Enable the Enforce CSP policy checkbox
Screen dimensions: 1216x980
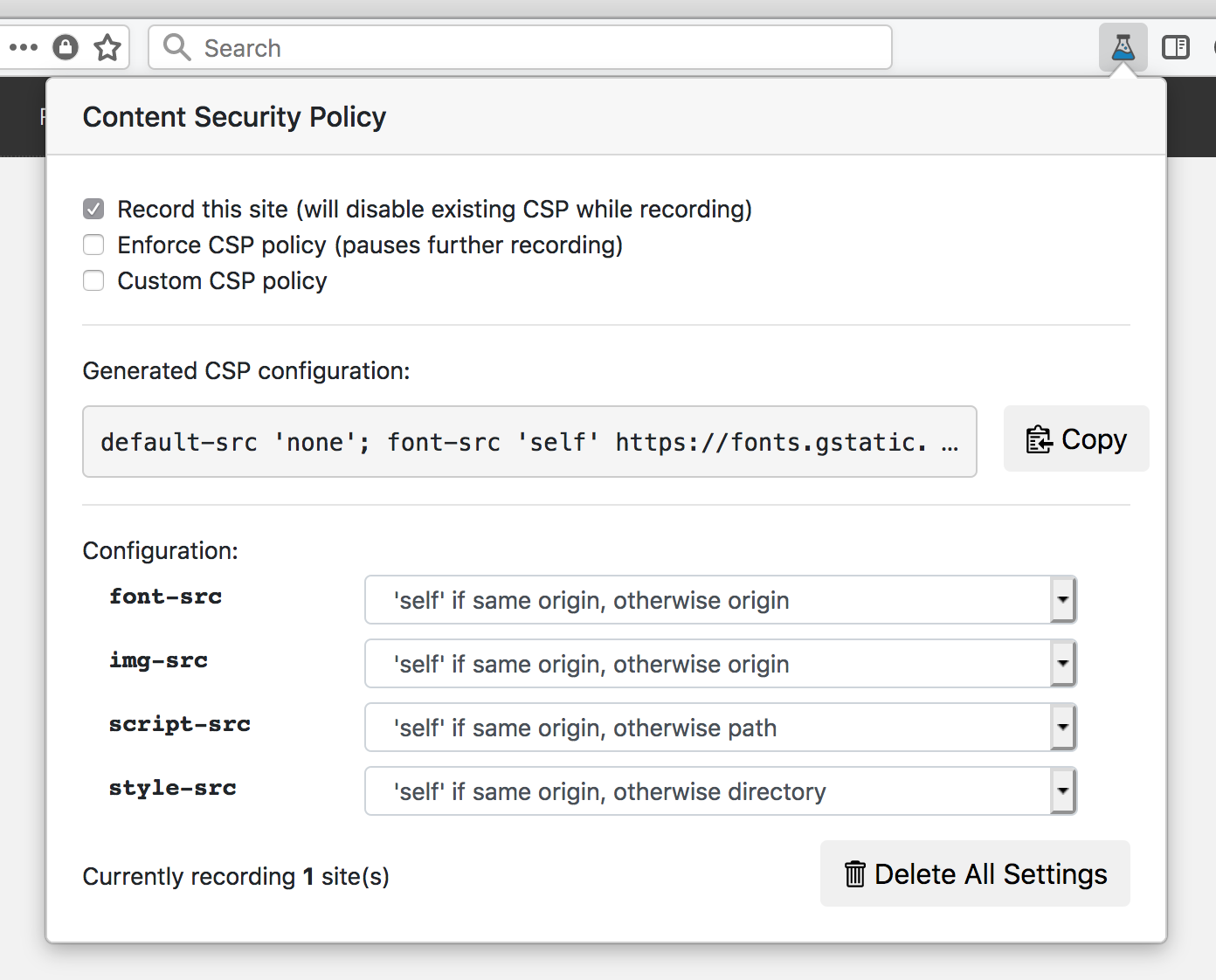93,245
